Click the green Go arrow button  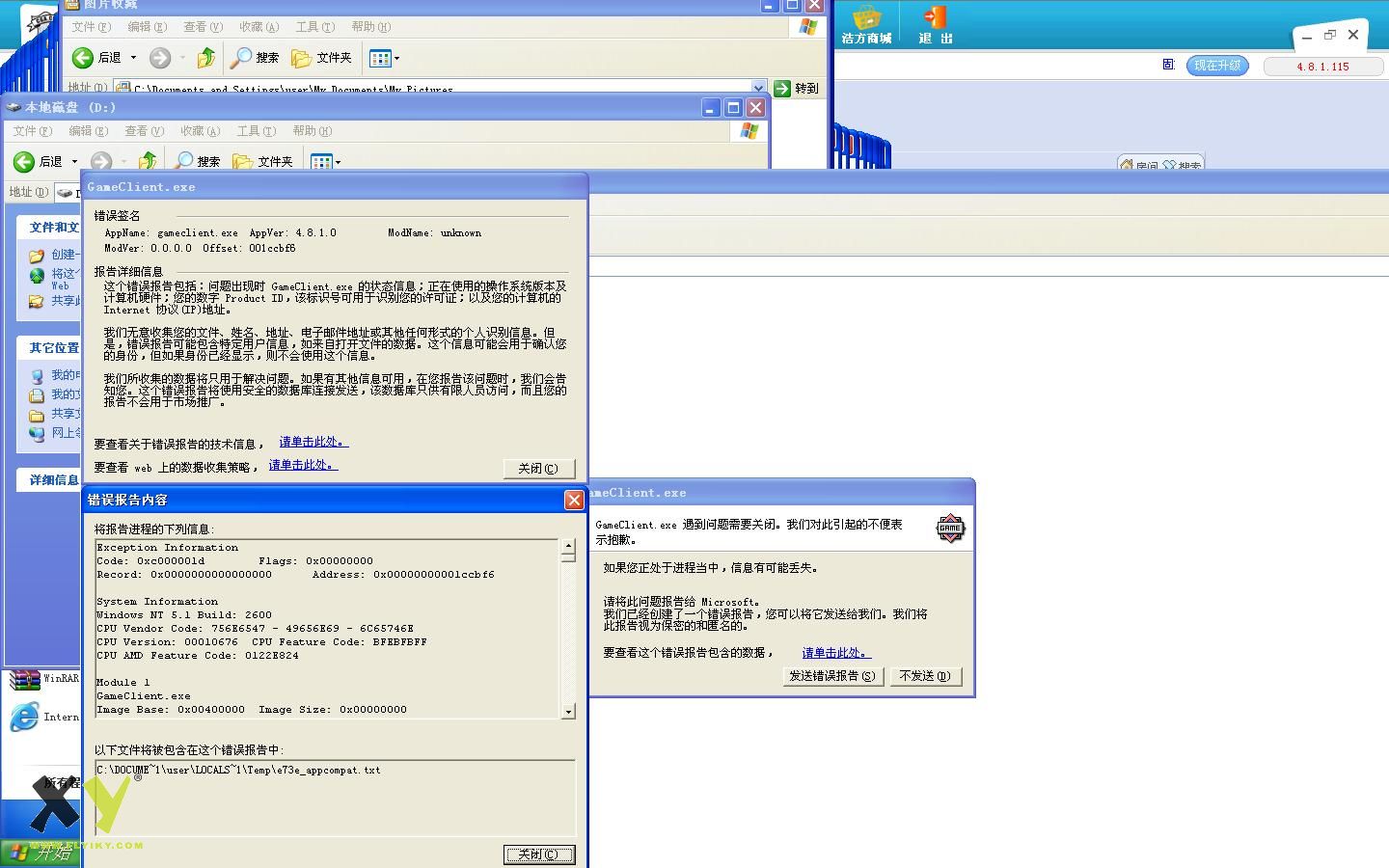point(782,88)
